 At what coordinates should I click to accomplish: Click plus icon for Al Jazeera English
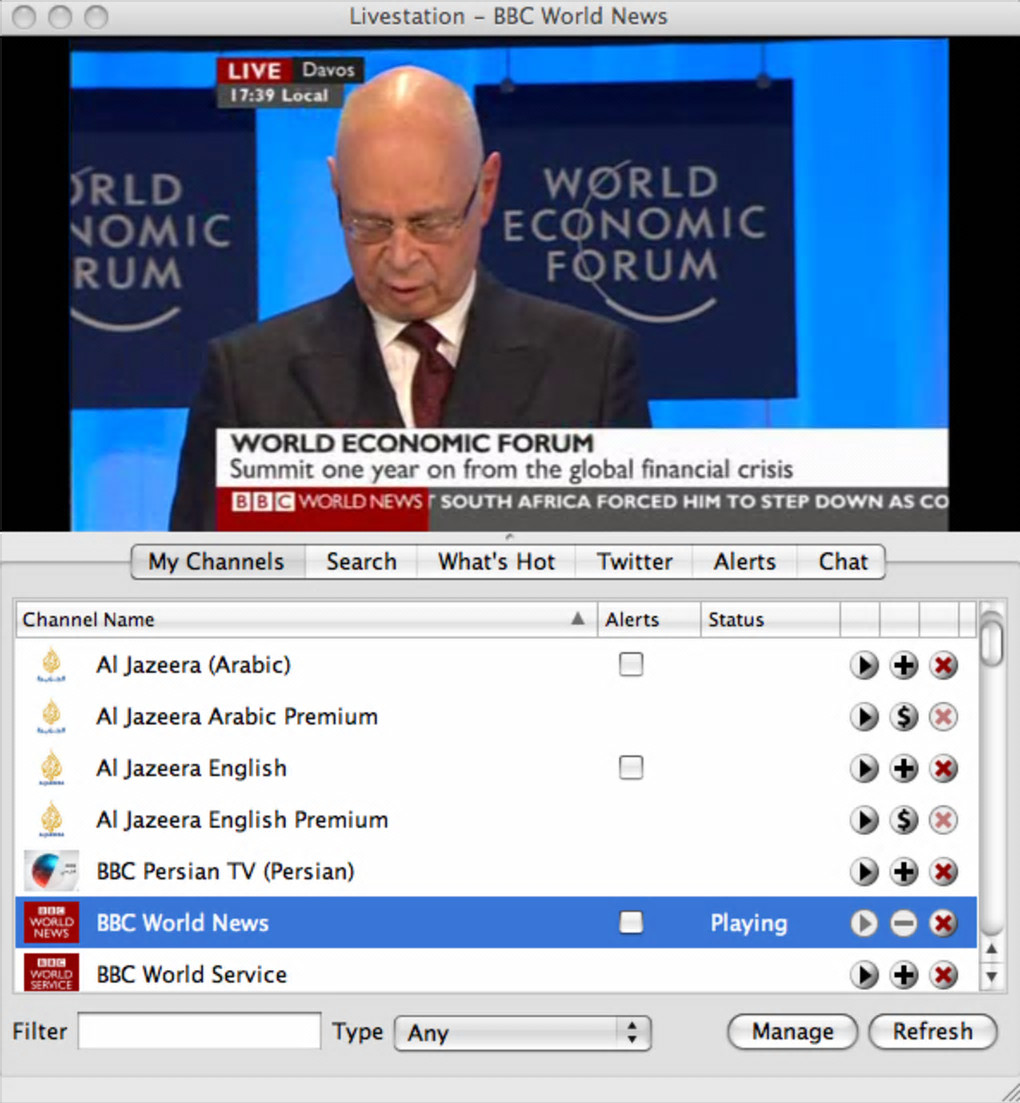coord(904,768)
